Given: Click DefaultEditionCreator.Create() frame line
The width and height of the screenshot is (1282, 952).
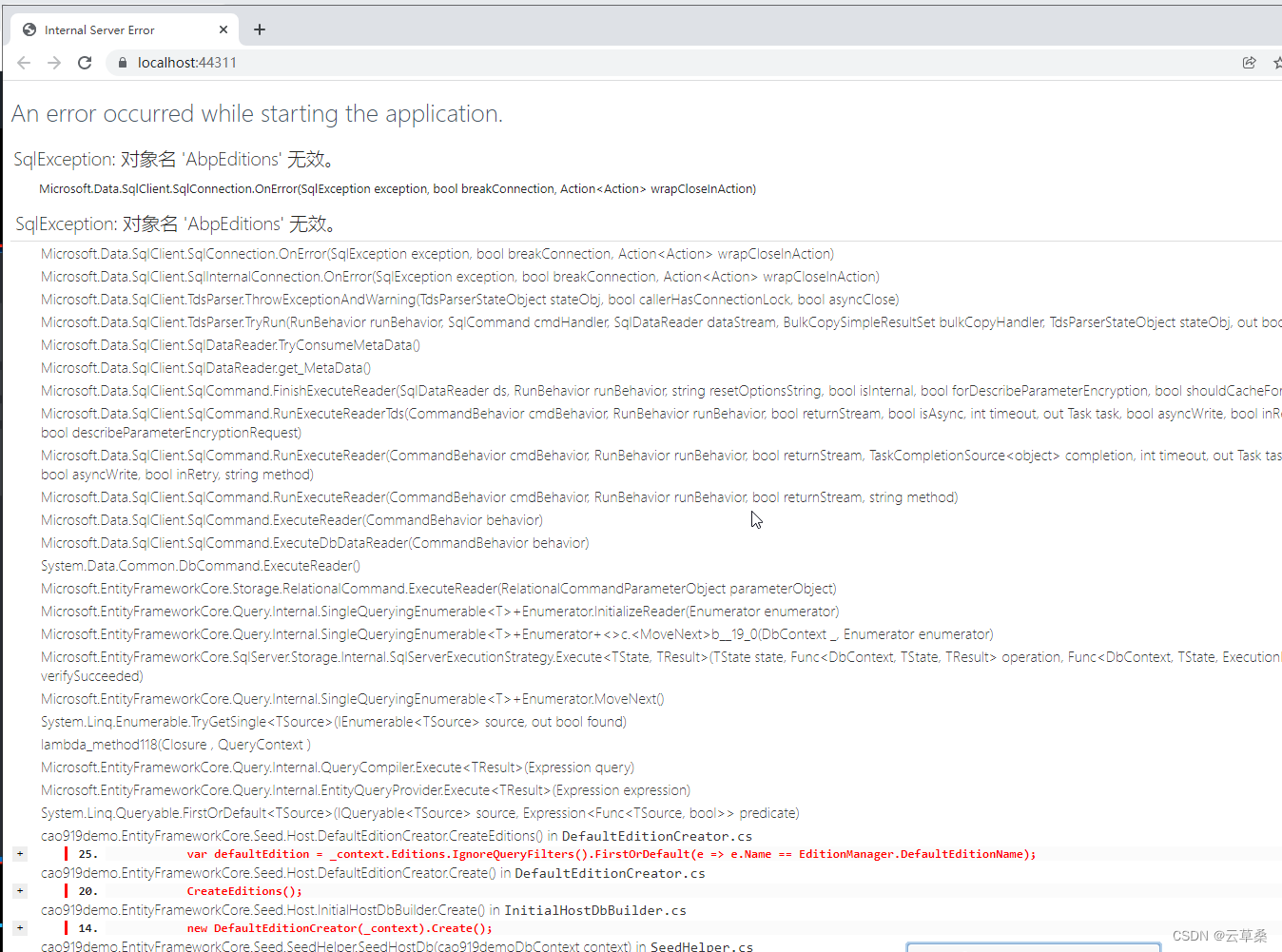Looking at the screenshot, I should point(373,873).
